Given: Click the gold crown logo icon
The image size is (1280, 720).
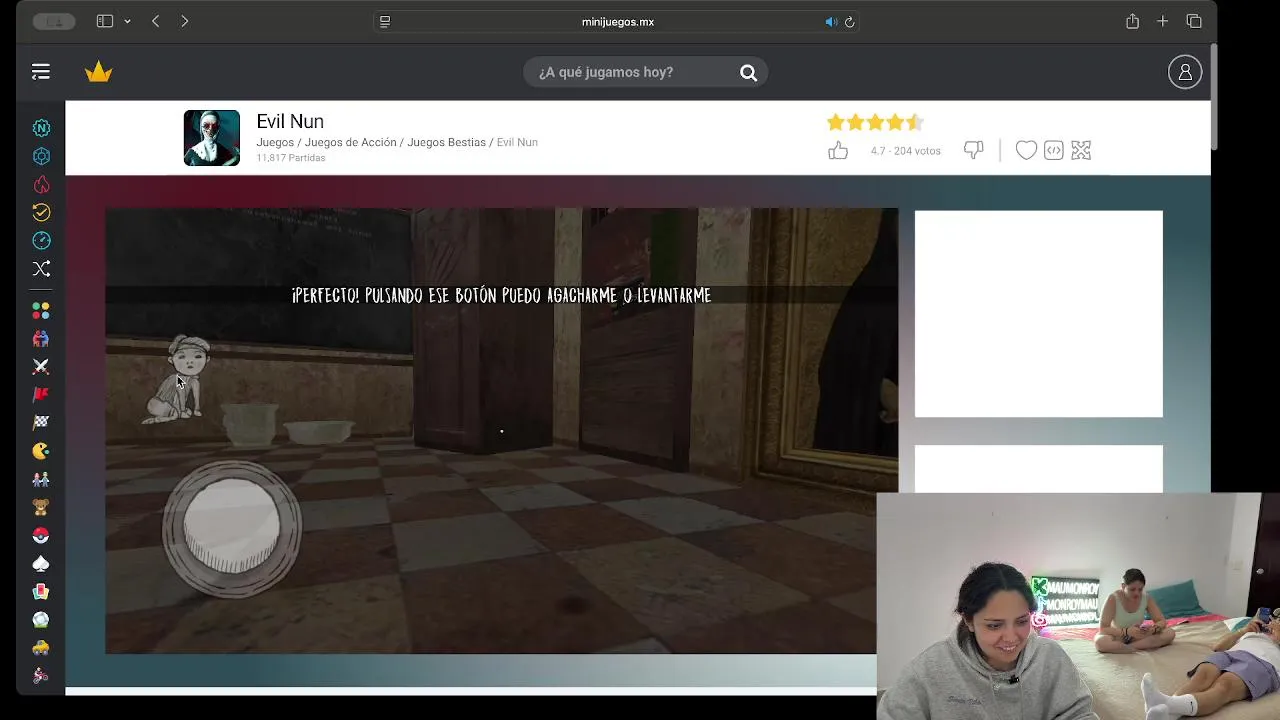Looking at the screenshot, I should click(98, 72).
